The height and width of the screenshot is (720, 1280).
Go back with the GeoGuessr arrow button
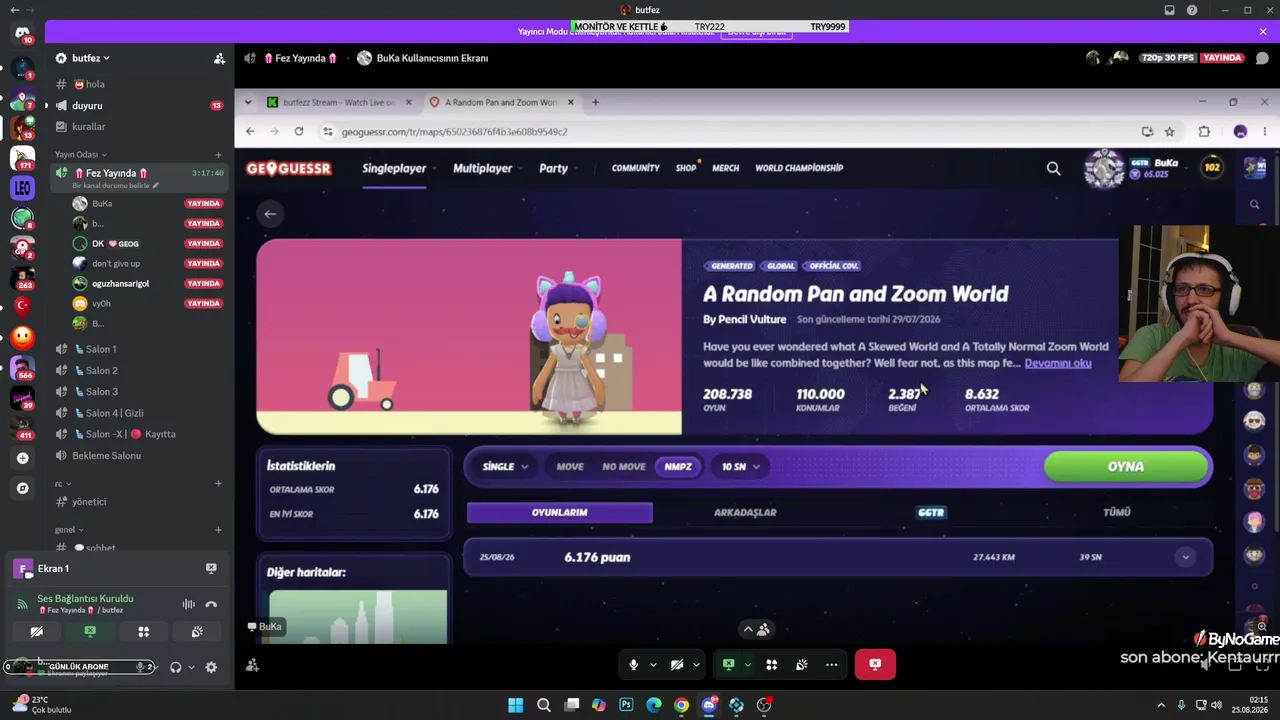click(270, 214)
